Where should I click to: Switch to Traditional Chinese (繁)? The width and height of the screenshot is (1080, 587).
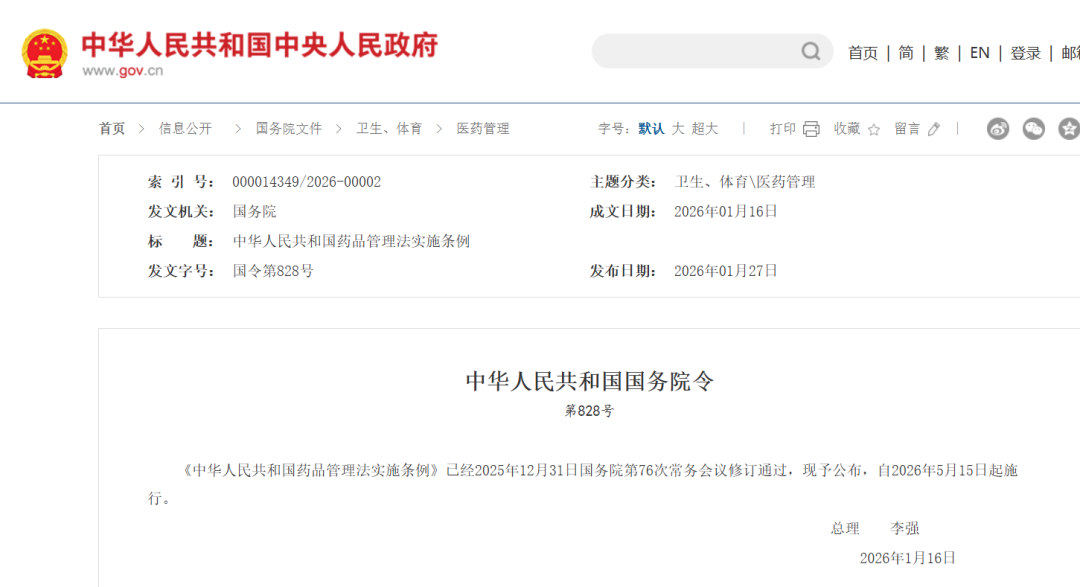coord(941,53)
